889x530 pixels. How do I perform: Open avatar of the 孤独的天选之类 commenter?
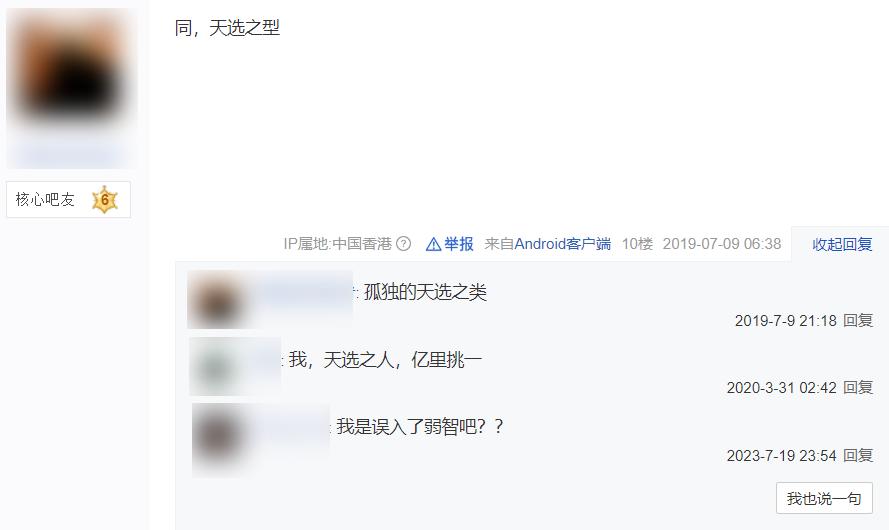point(217,299)
